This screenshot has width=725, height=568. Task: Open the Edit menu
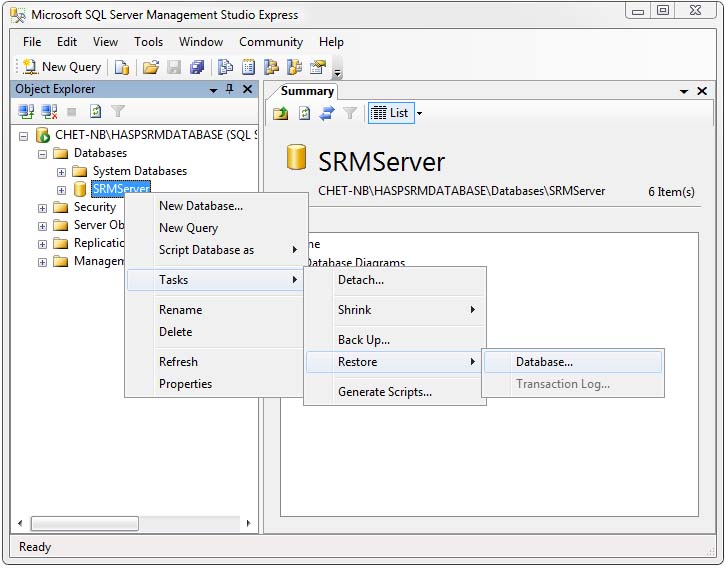point(67,42)
